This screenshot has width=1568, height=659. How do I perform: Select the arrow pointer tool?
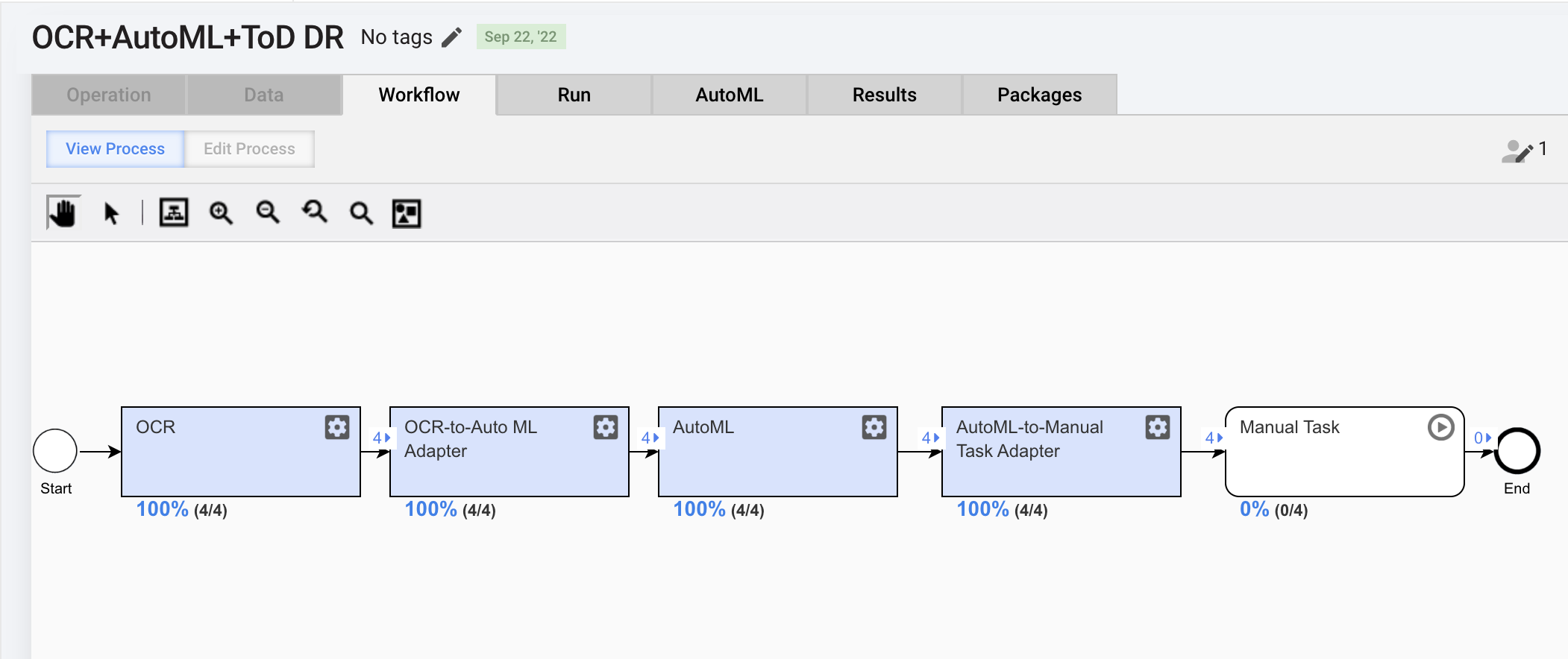[111, 214]
